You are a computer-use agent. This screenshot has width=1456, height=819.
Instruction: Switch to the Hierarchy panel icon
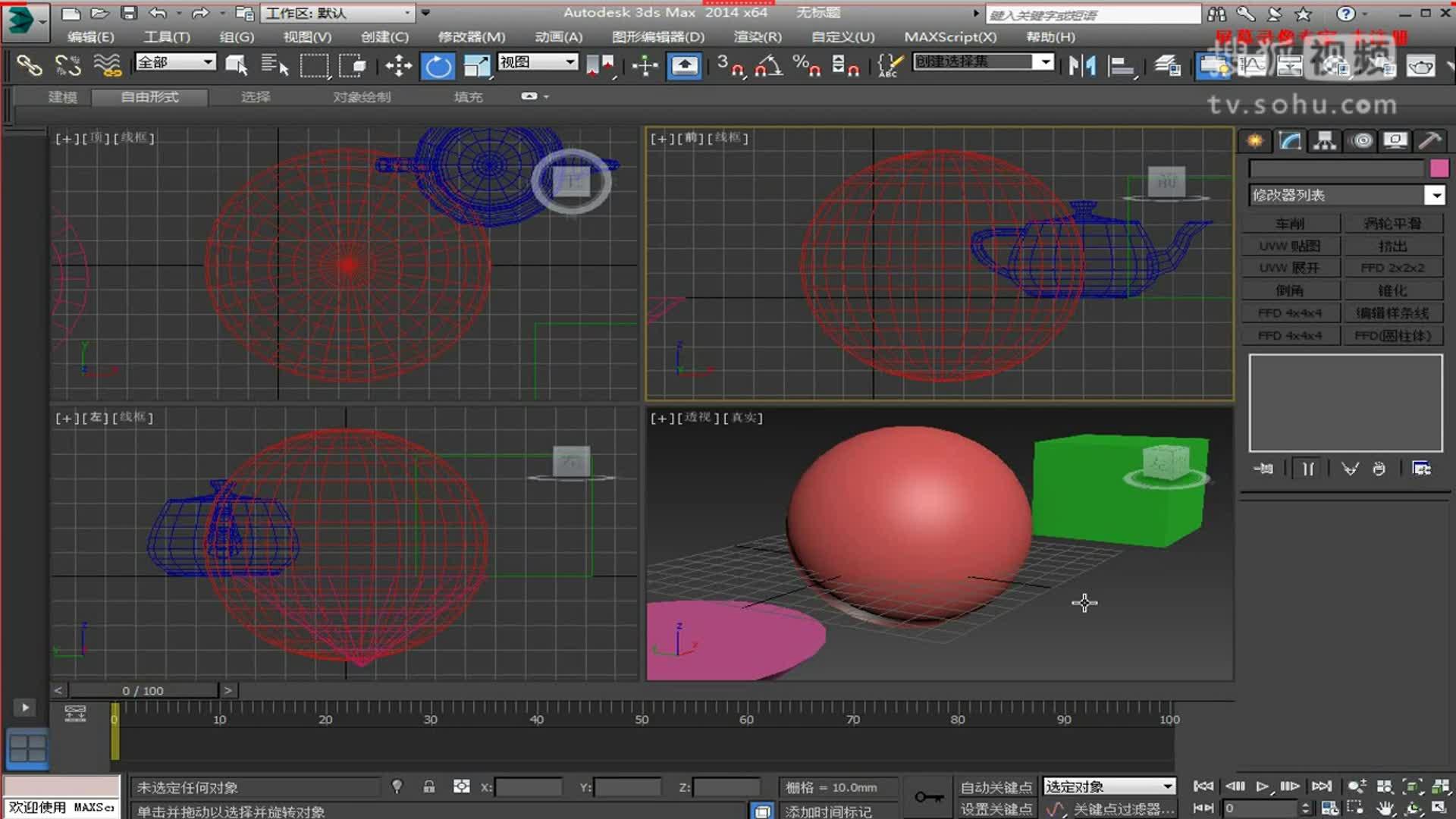click(1323, 141)
